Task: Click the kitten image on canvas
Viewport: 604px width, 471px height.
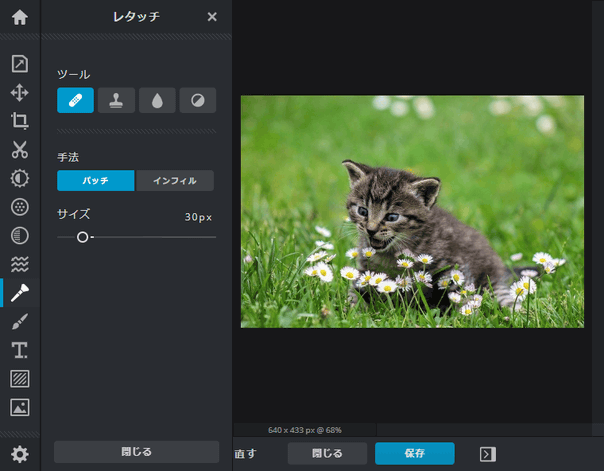Action: coord(412,212)
